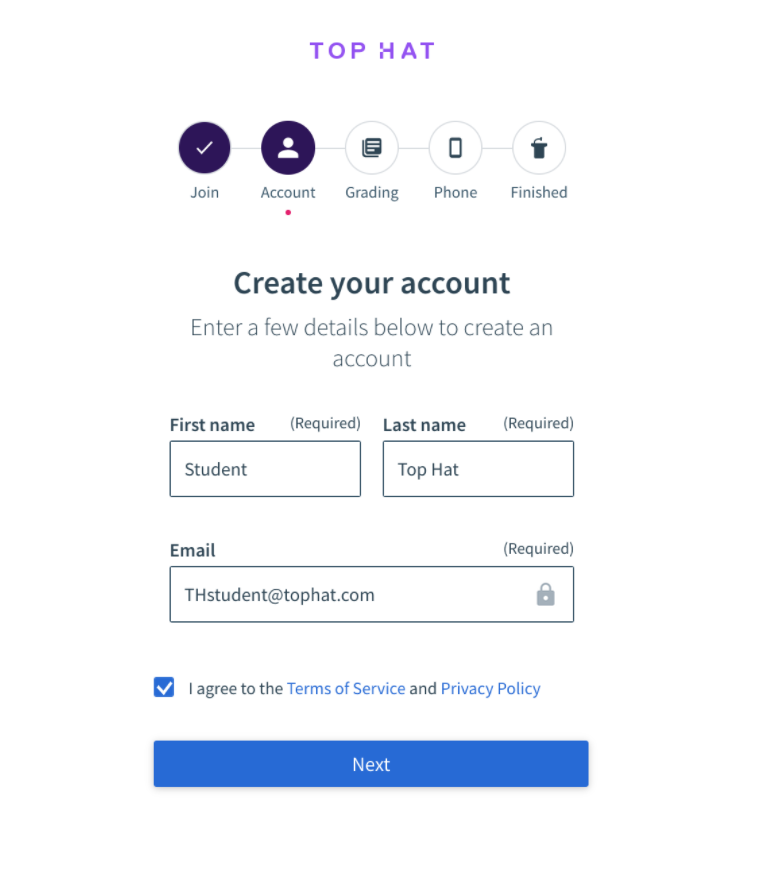Click the Join step checkmark icon
Viewport: 770px width, 870px height.
[x=204, y=148]
